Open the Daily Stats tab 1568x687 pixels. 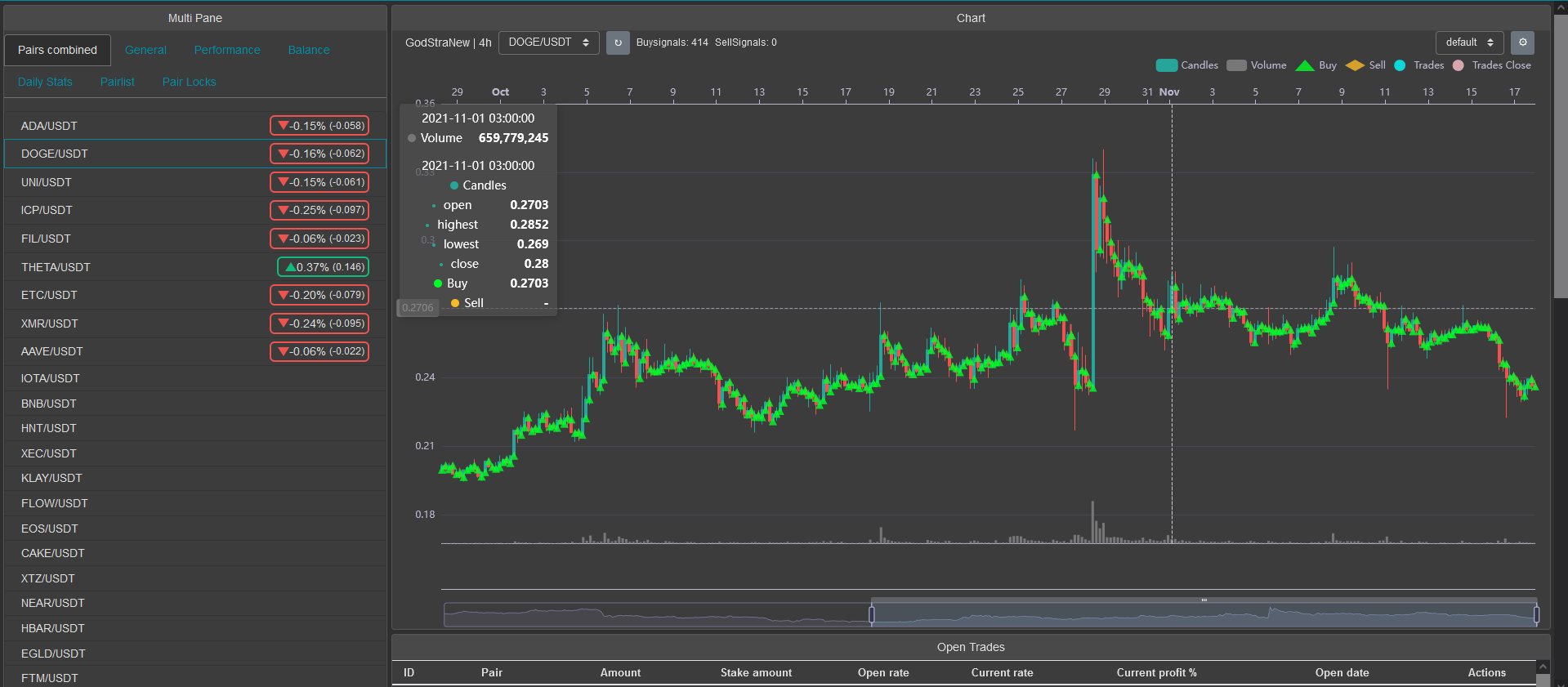pos(45,82)
